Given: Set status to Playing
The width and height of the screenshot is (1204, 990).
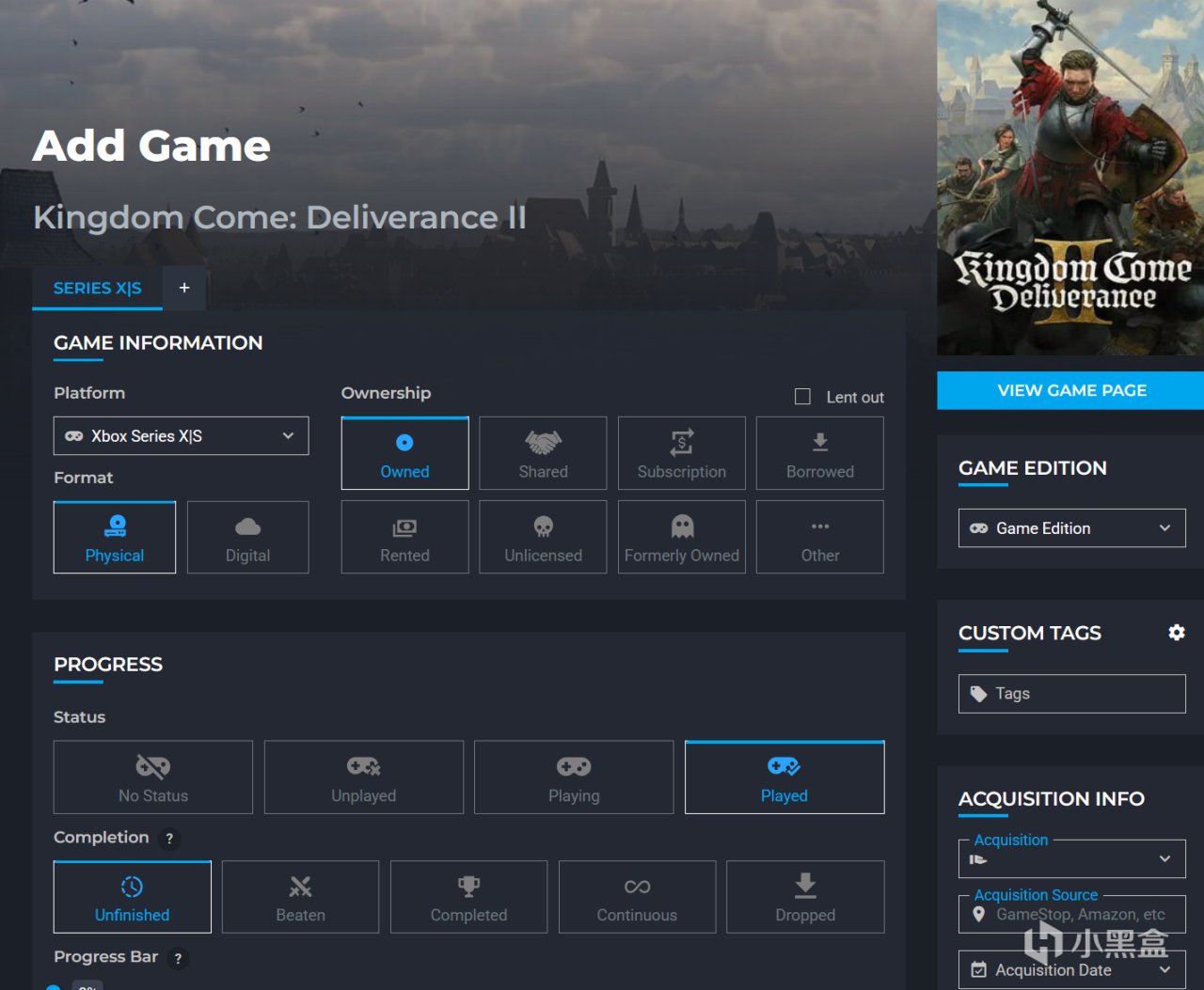Looking at the screenshot, I should tap(574, 778).
